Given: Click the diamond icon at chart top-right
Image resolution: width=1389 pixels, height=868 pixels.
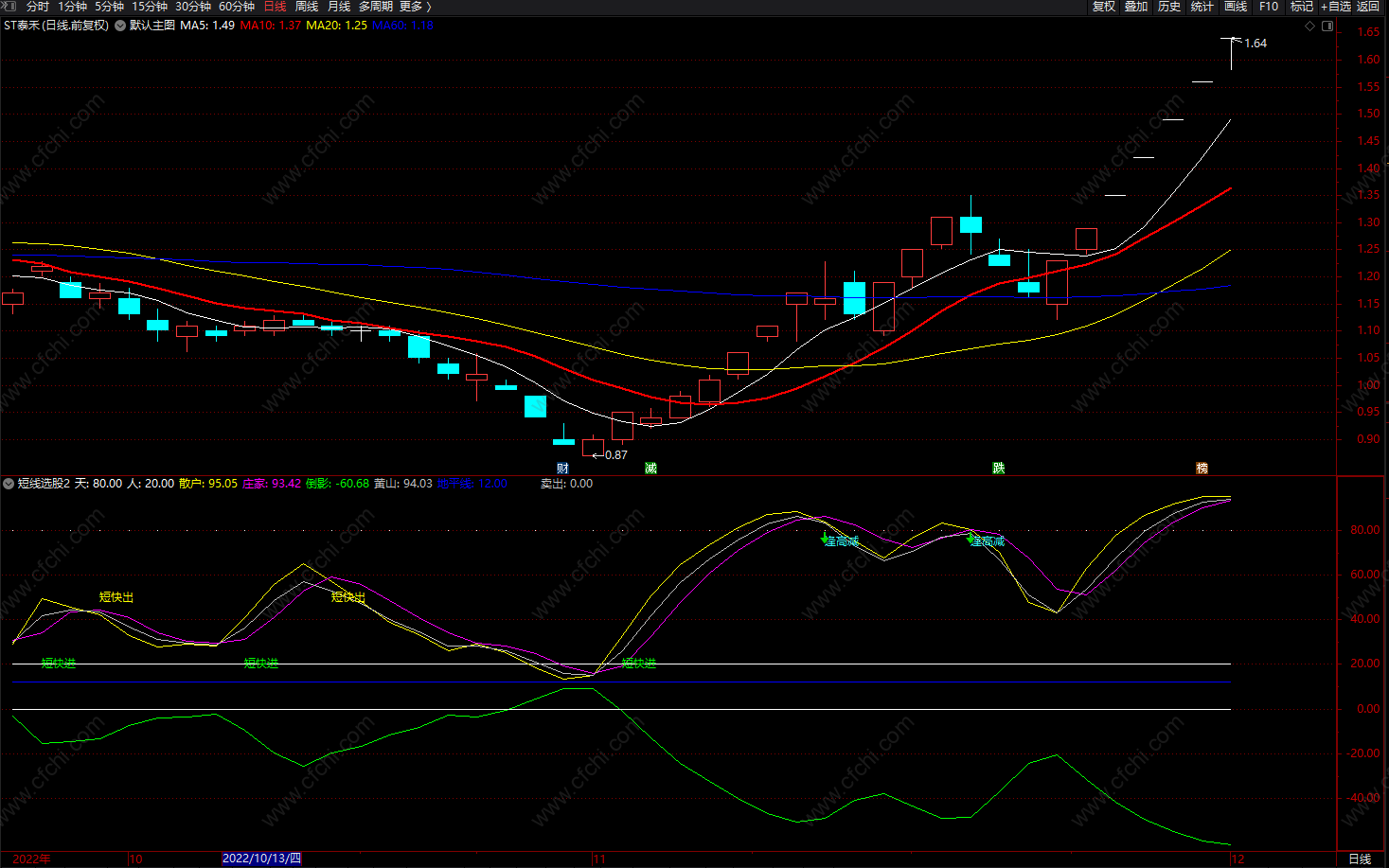Looking at the screenshot, I should pos(1310,27).
